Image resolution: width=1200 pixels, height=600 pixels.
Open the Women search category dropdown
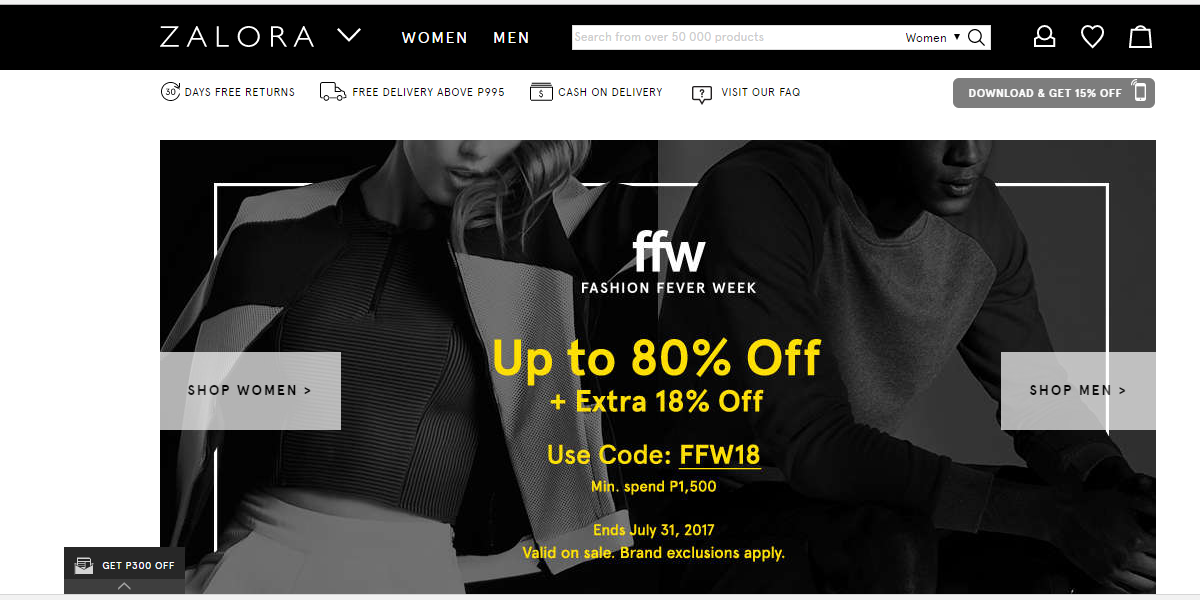pos(933,38)
